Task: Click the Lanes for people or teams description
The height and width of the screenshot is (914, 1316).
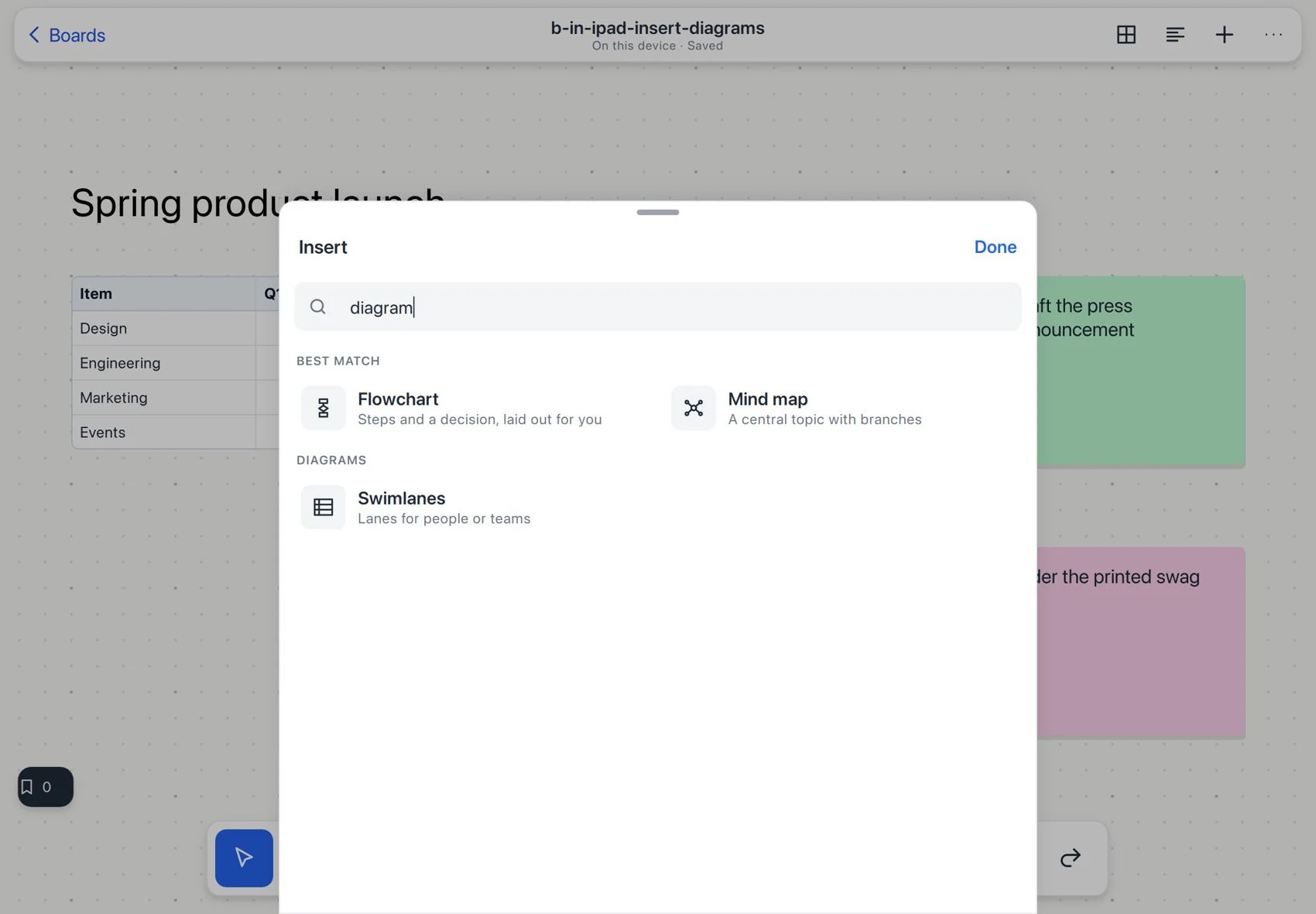Action: 444,519
